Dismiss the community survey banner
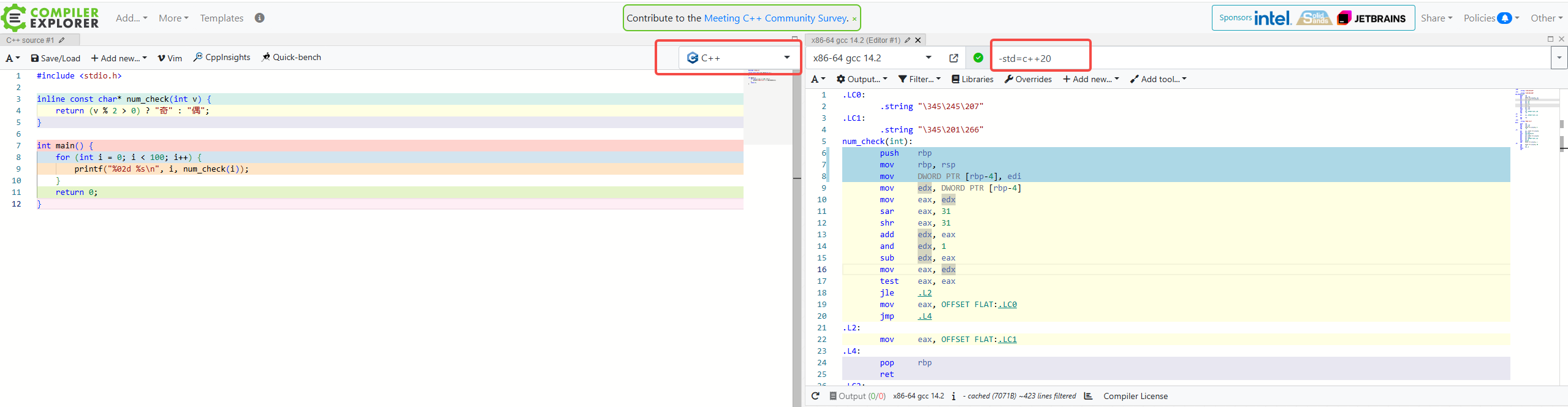Viewport: 1568px width, 407px height. (x=854, y=19)
